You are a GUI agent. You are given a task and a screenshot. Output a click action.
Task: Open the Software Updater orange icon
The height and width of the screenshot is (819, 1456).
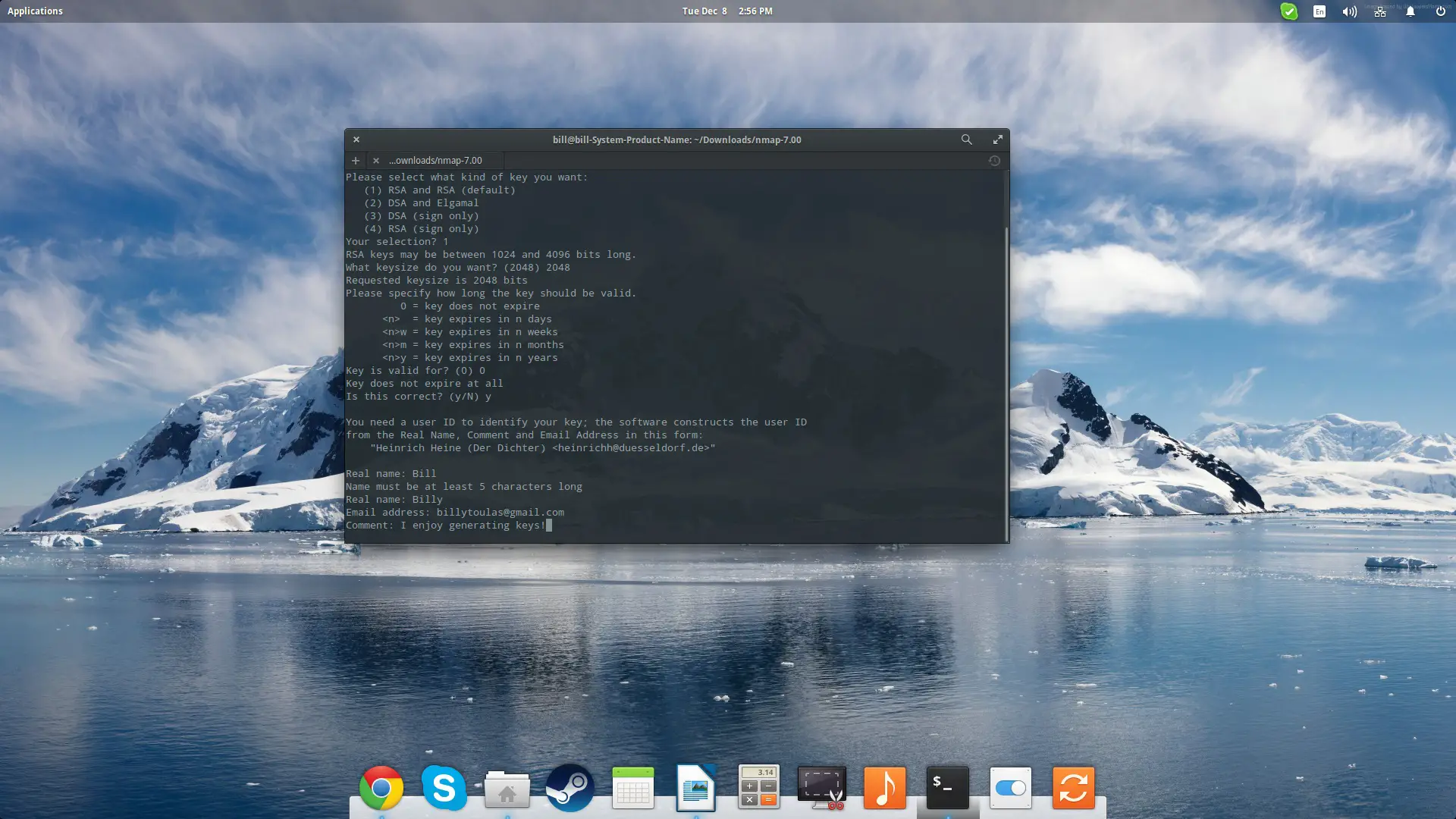point(1073,788)
